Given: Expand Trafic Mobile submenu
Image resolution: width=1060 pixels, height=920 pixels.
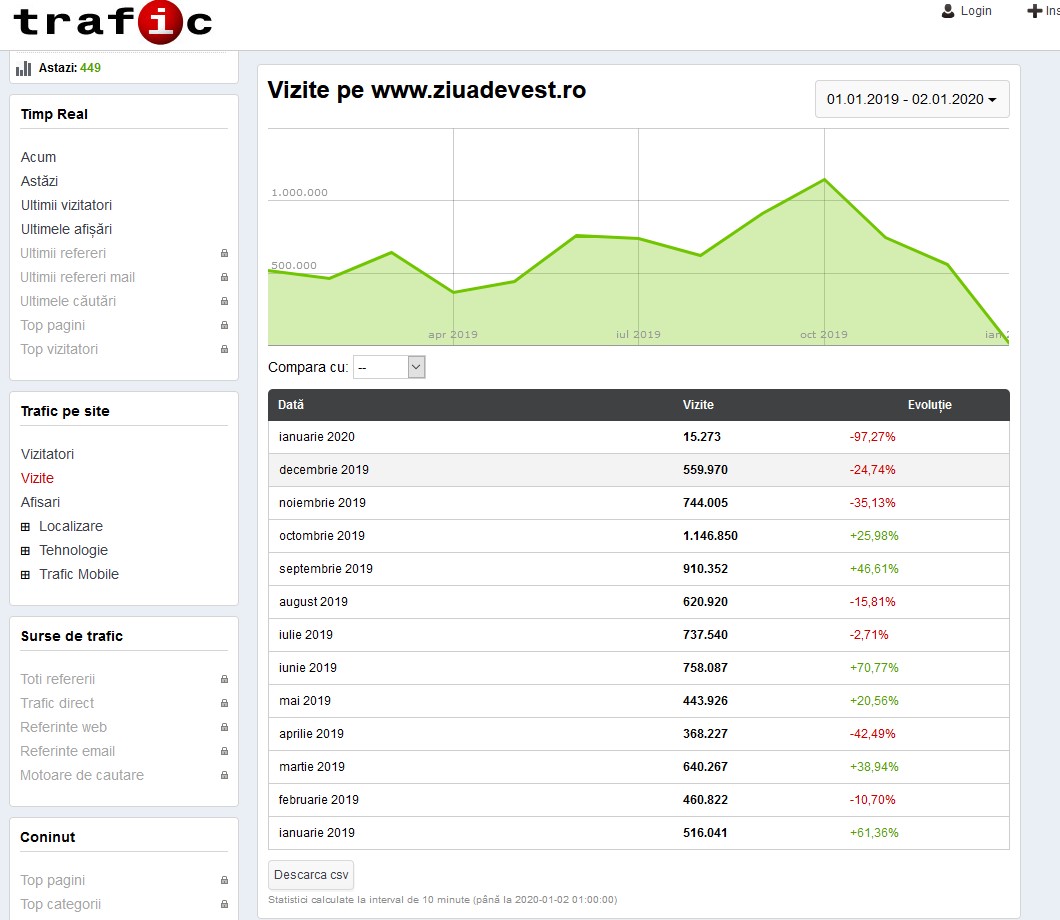Looking at the screenshot, I should (x=26, y=575).
